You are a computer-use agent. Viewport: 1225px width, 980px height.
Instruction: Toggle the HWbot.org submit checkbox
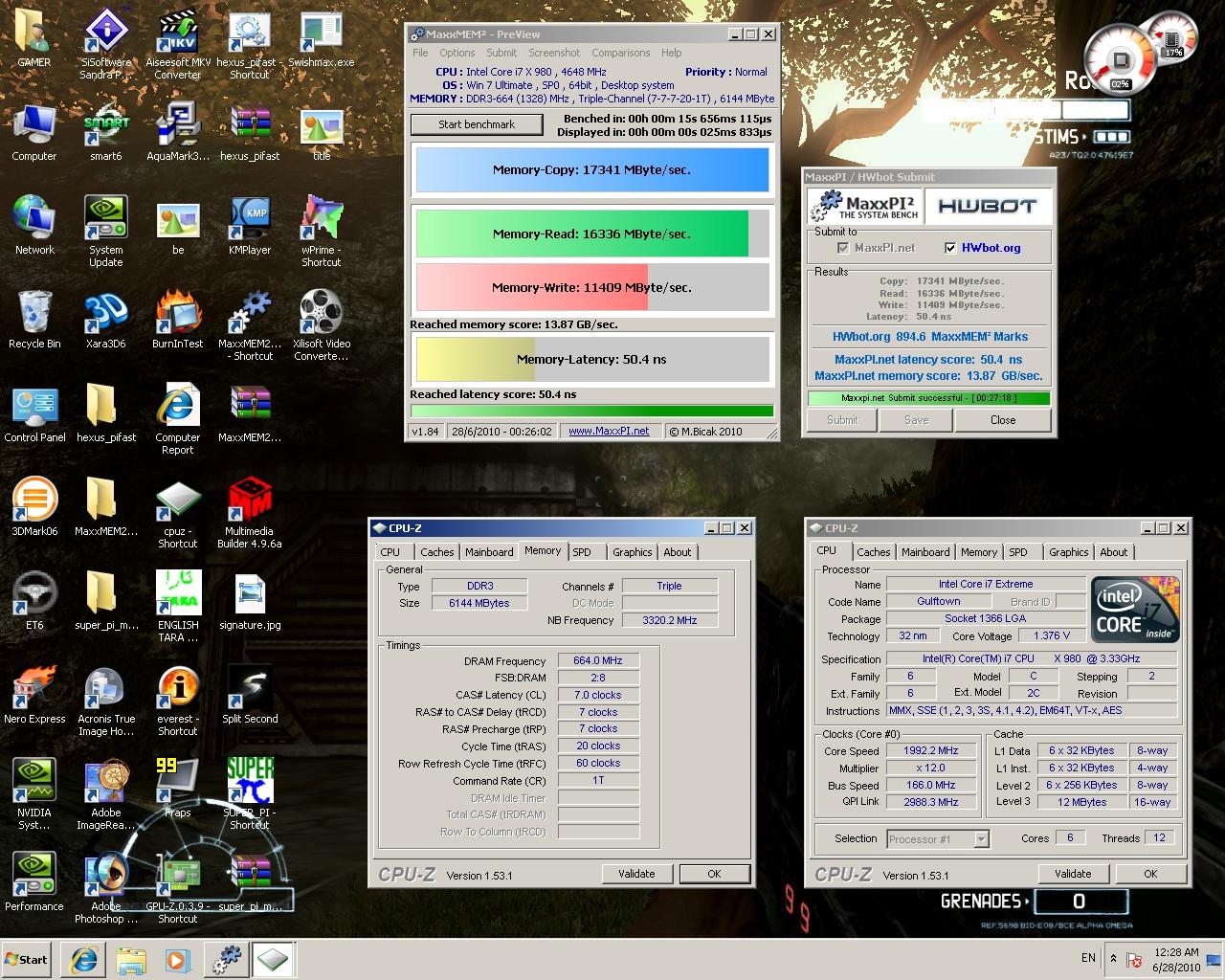click(x=950, y=248)
